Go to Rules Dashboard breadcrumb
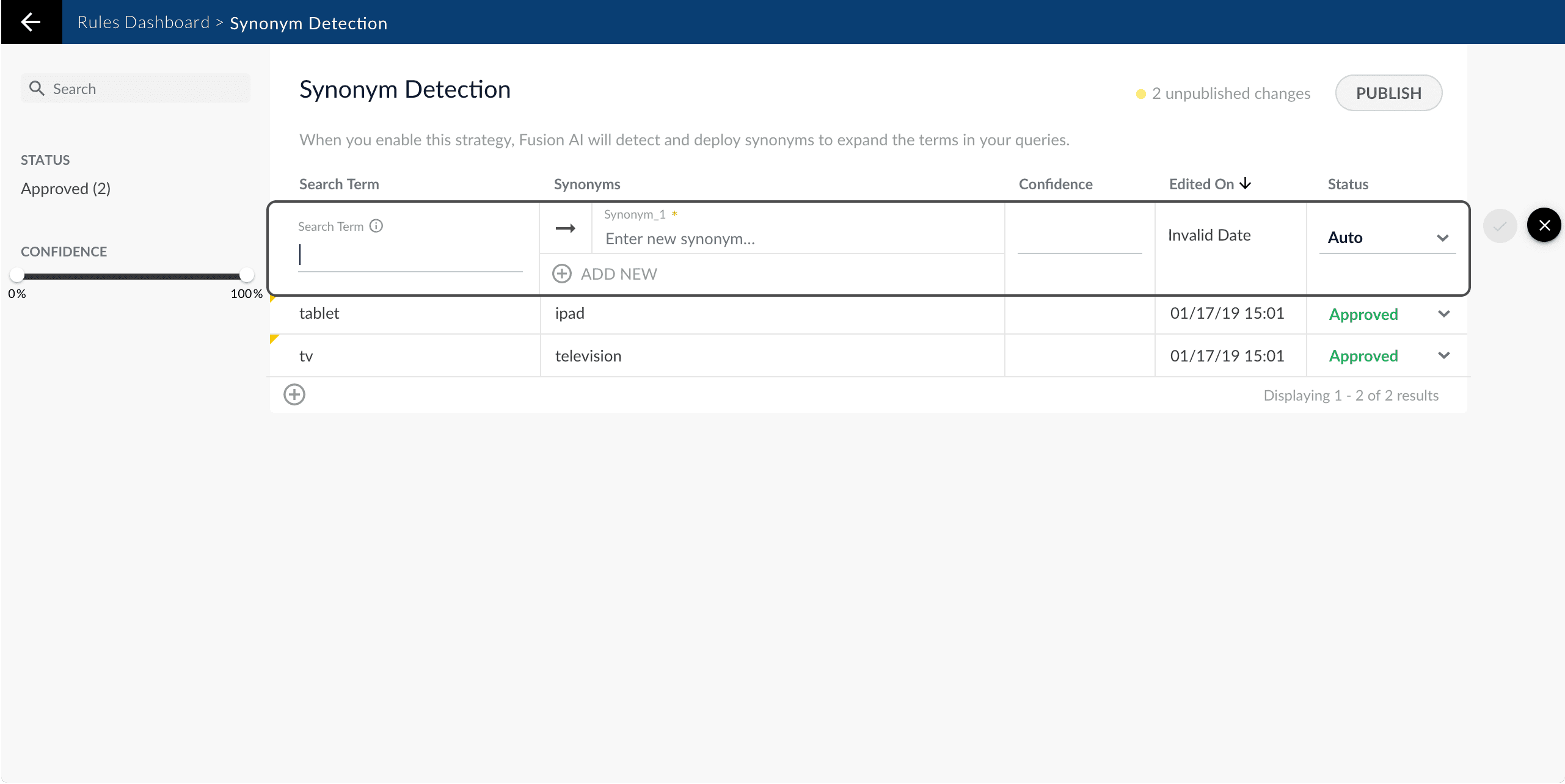Viewport: 1565px width, 784px height. (x=143, y=23)
